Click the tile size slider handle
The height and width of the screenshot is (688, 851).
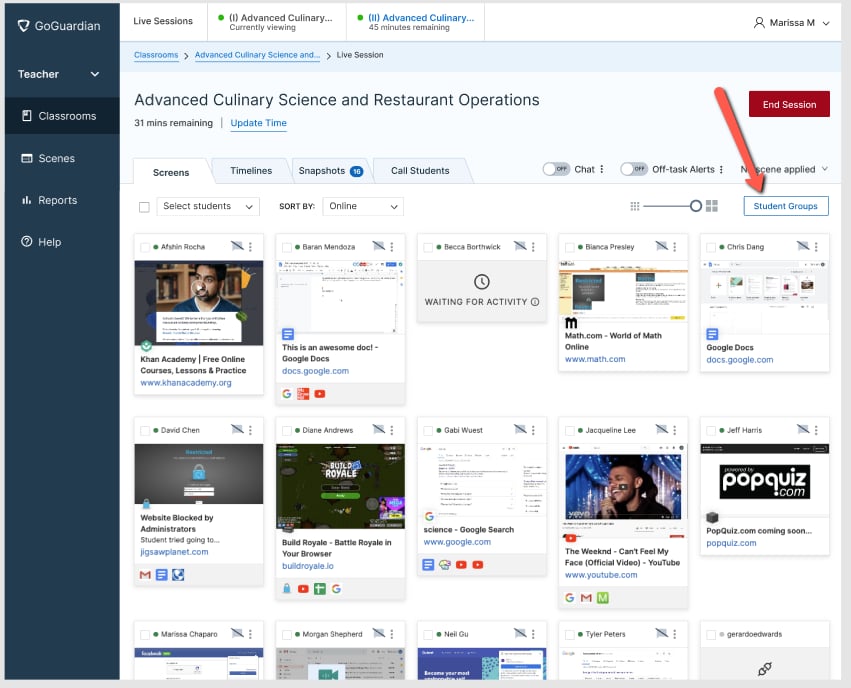click(696, 206)
